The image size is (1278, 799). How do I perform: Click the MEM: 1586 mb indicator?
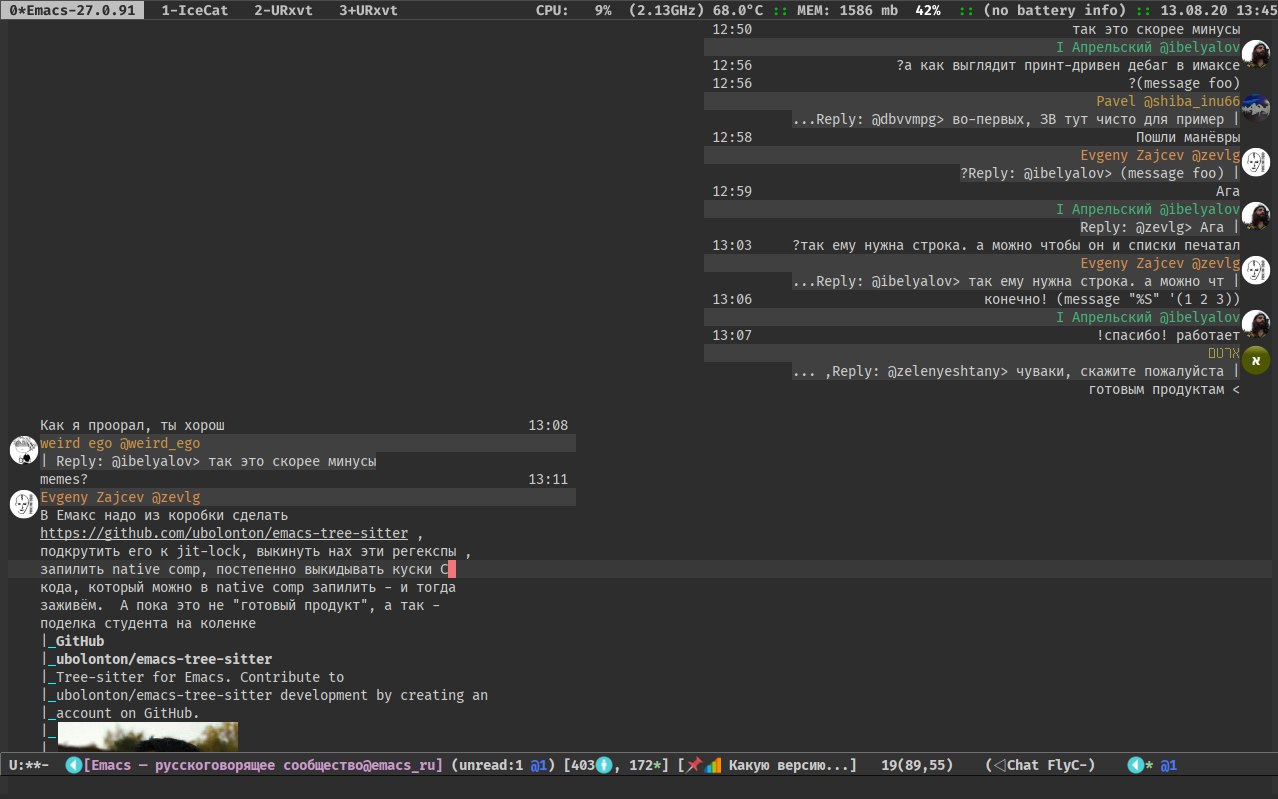tap(848, 10)
